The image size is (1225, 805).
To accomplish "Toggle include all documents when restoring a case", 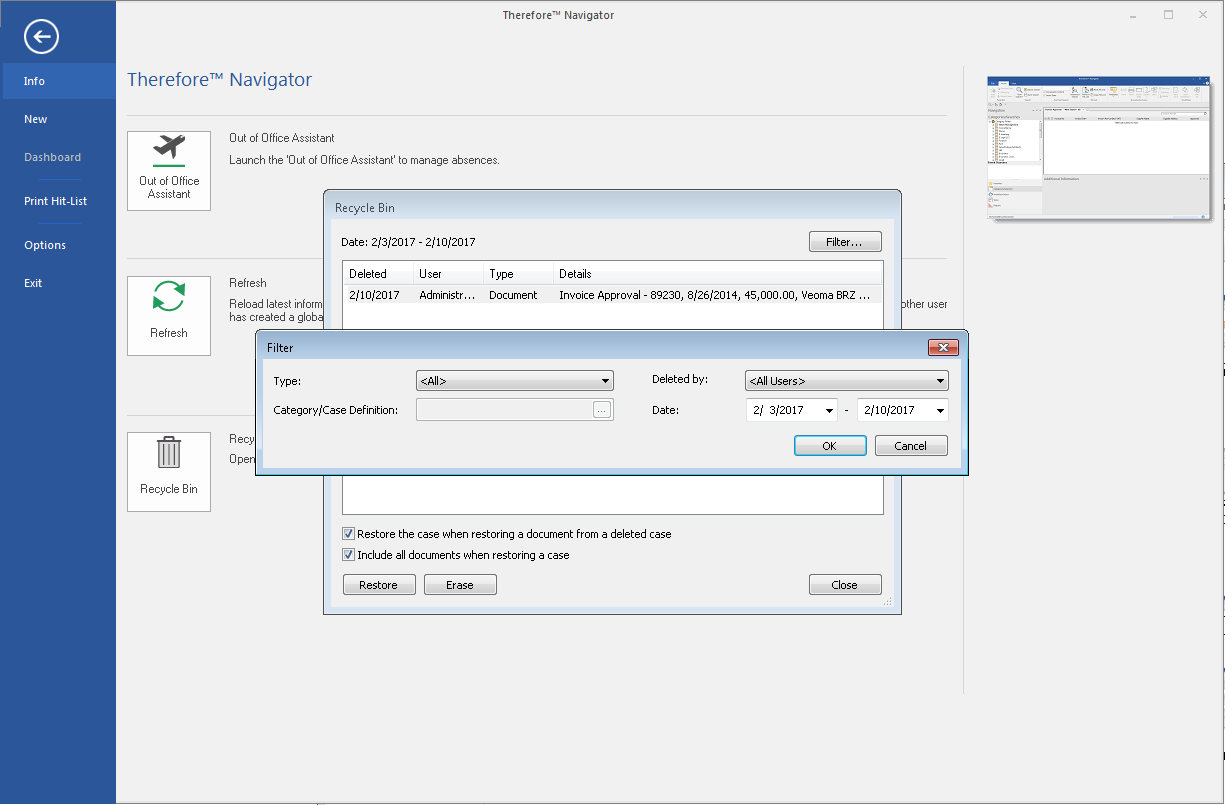I will point(348,554).
